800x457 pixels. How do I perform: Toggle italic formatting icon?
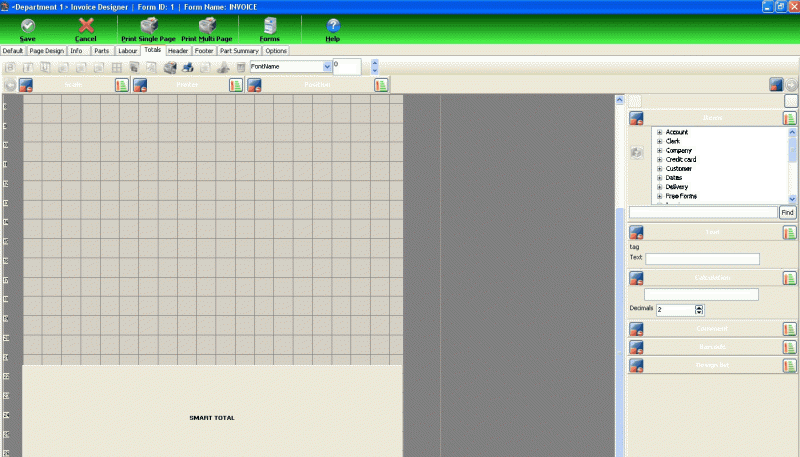(x=28, y=67)
